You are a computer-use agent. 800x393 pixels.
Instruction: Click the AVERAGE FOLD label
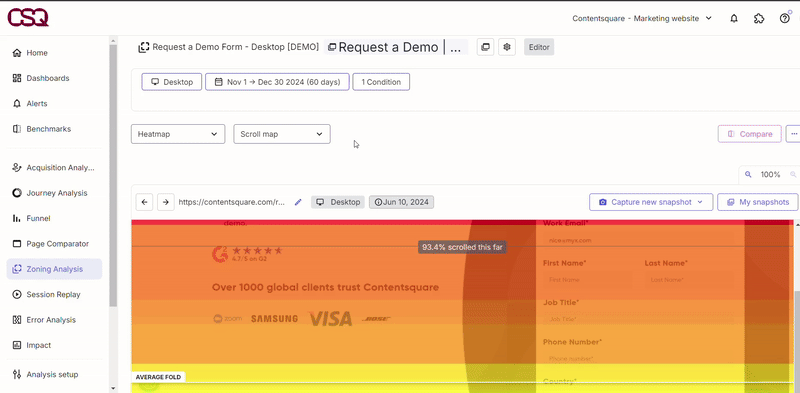158,377
